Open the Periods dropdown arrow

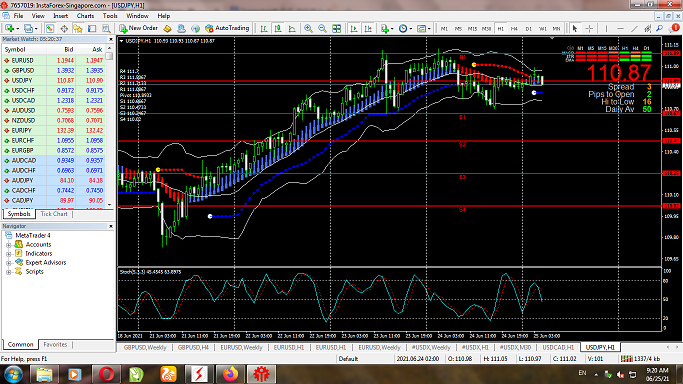410,29
